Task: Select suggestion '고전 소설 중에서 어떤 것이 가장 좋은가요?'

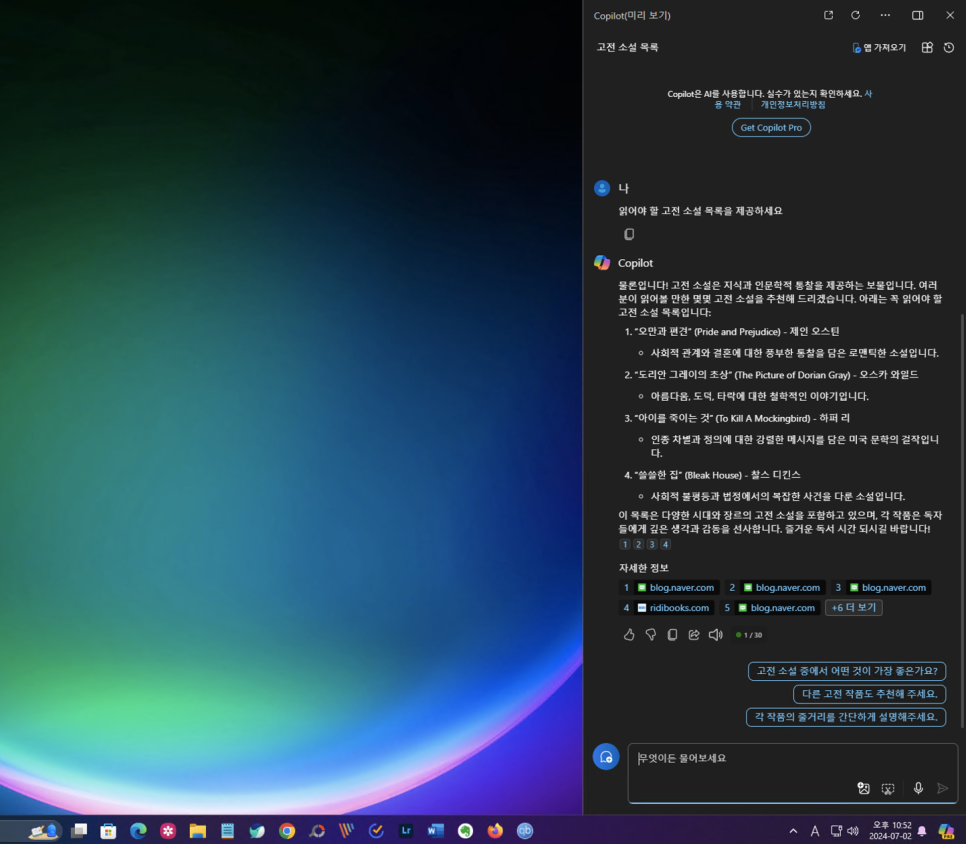Action: [846, 671]
